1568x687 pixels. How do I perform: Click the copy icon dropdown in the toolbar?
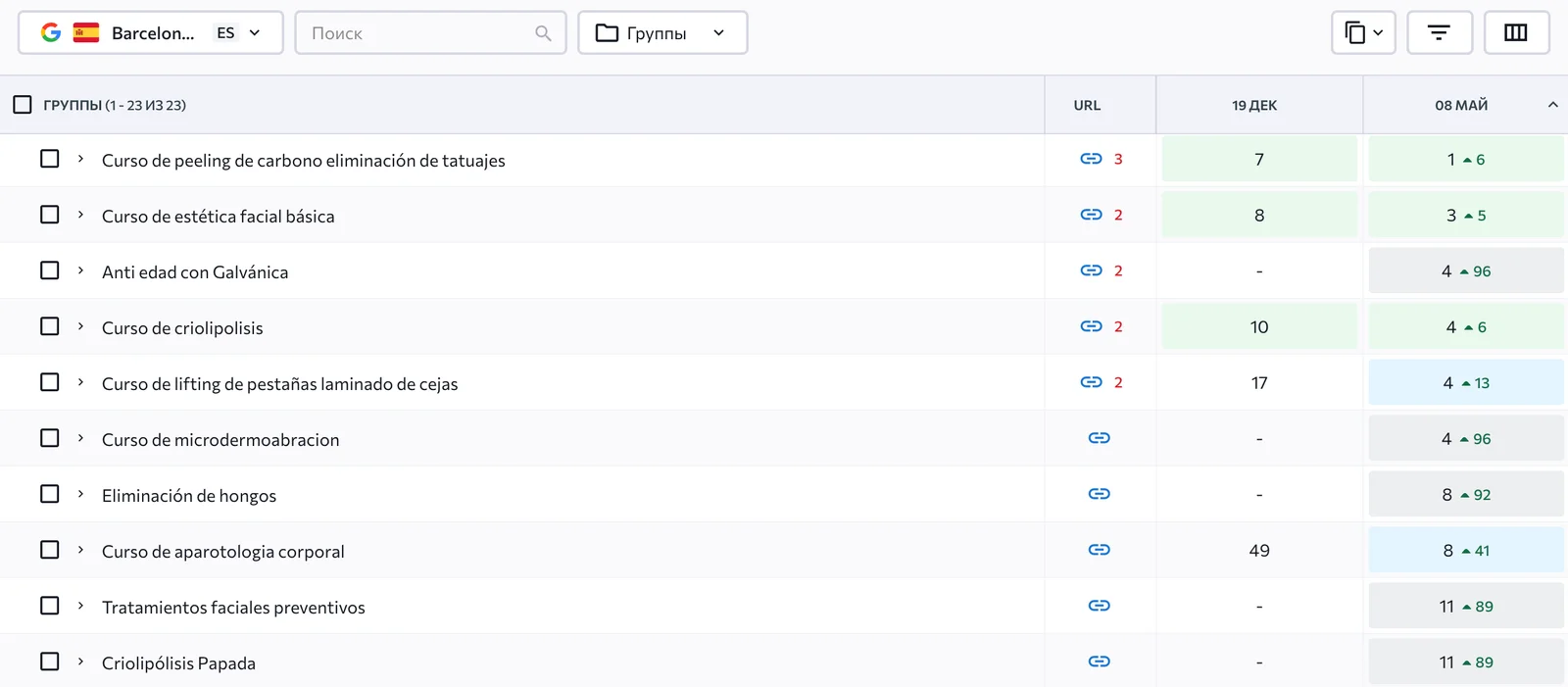point(1363,33)
